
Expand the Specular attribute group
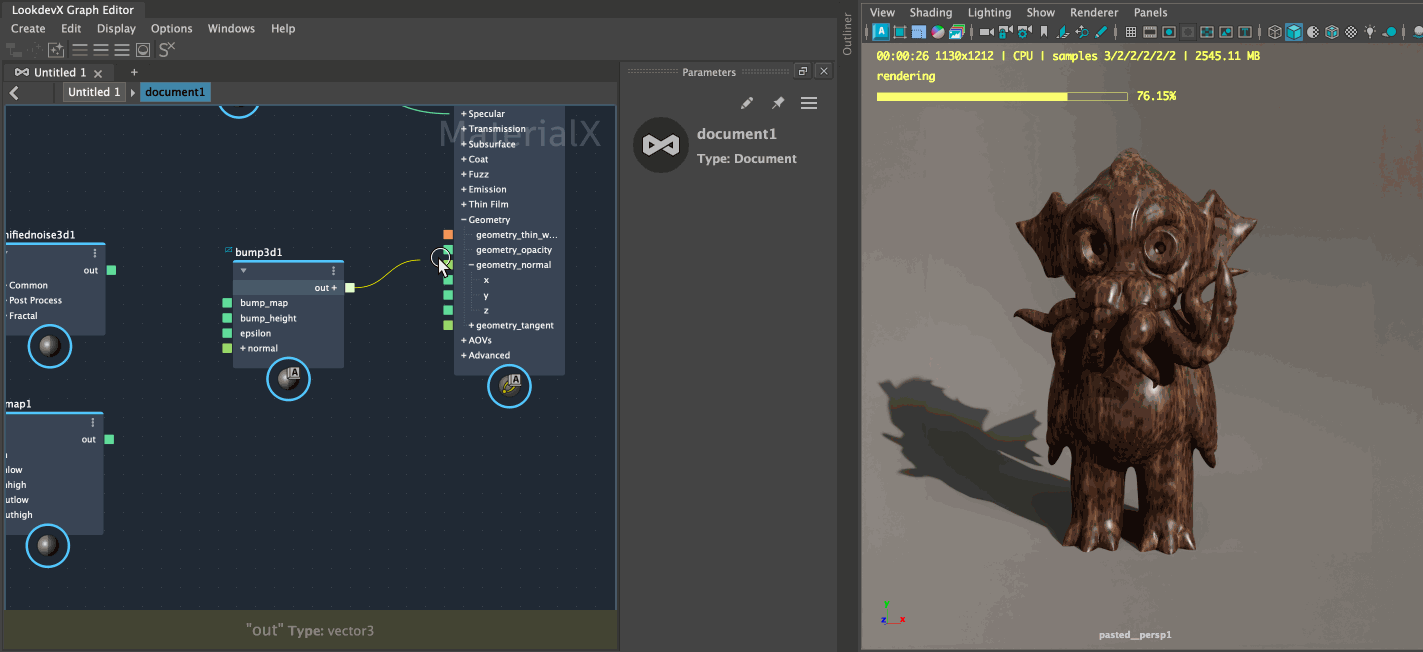pos(464,113)
